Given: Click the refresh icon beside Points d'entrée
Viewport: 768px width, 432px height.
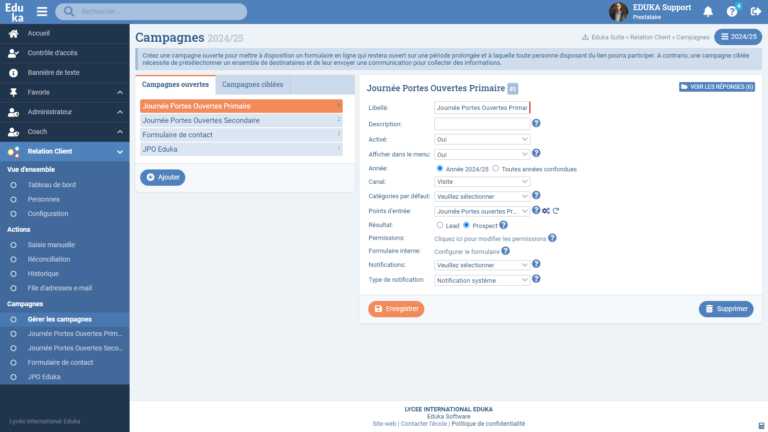Looking at the screenshot, I should click(x=556, y=211).
